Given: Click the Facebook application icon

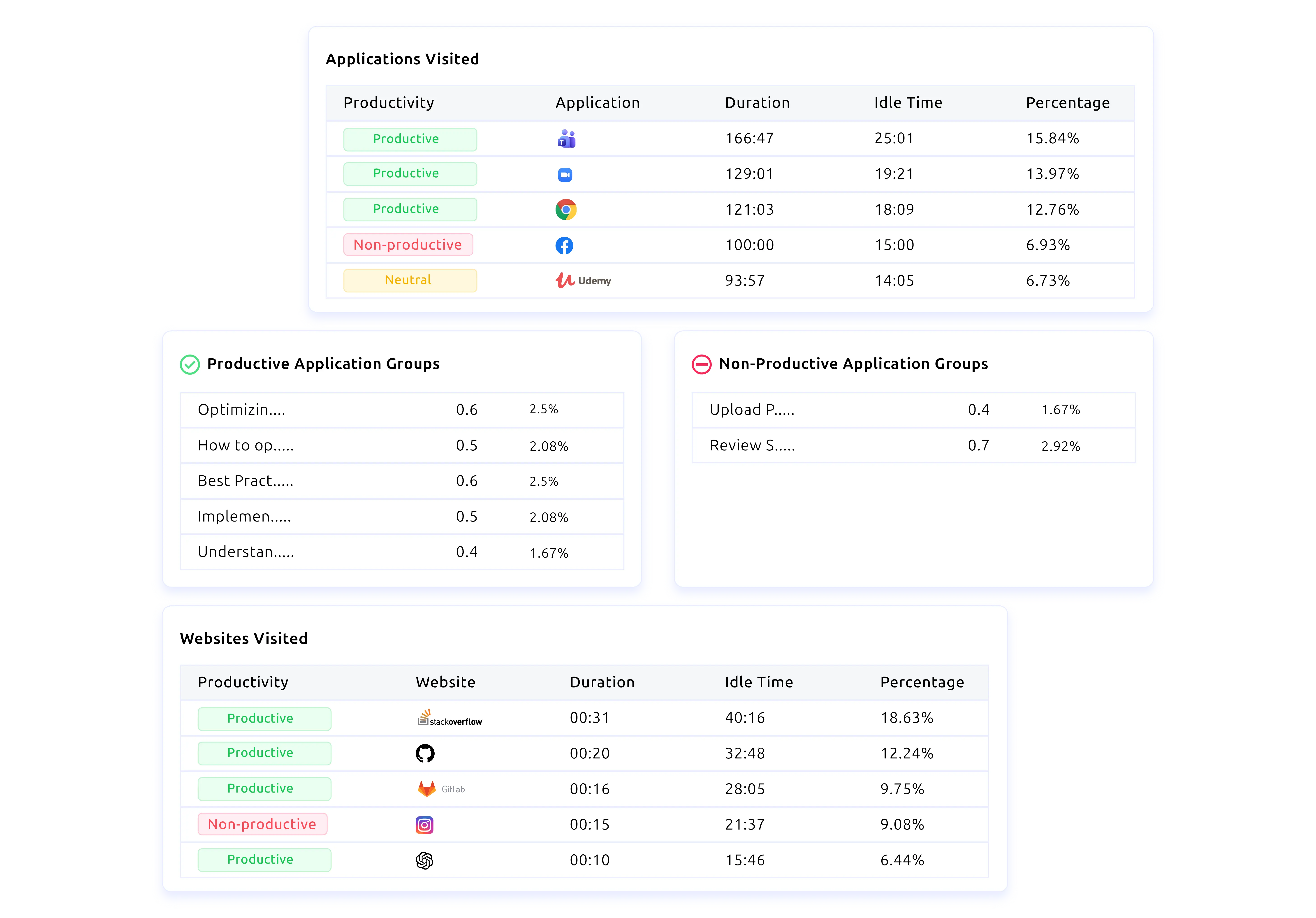Looking at the screenshot, I should pyautogui.click(x=565, y=246).
